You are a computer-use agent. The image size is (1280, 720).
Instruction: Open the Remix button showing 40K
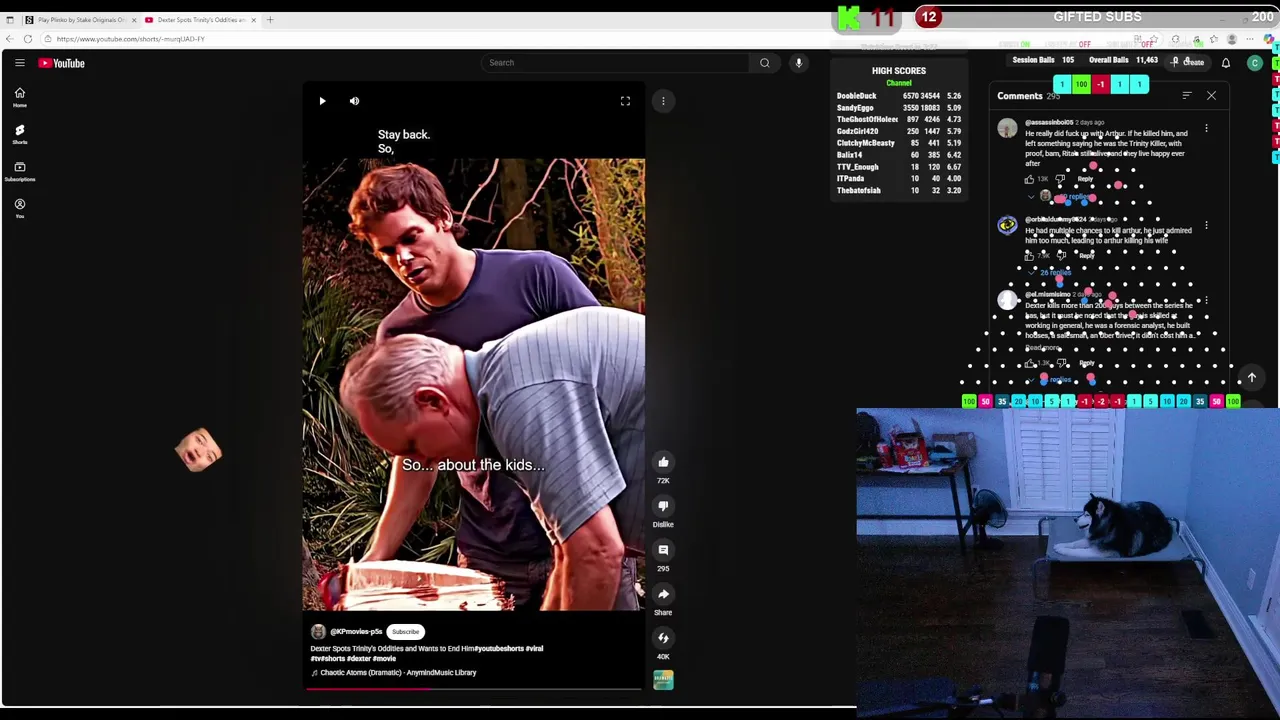[663, 638]
